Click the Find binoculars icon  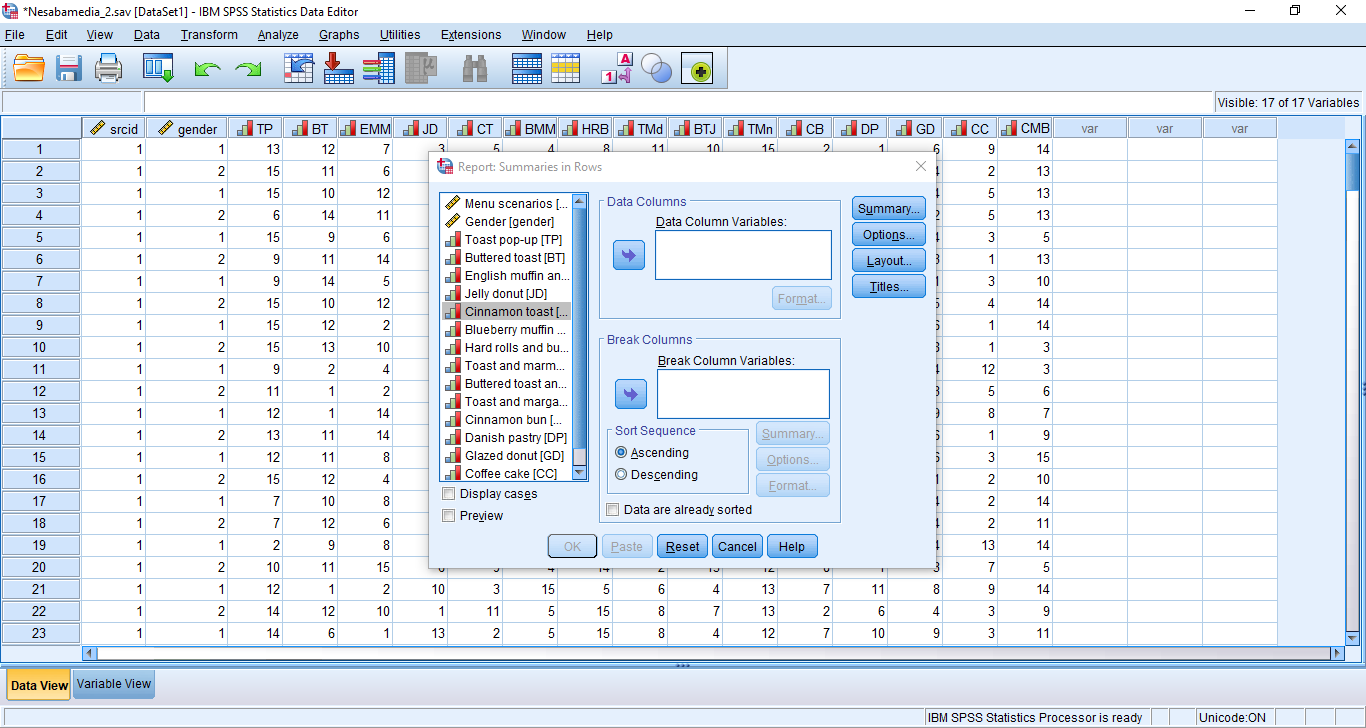tap(475, 69)
